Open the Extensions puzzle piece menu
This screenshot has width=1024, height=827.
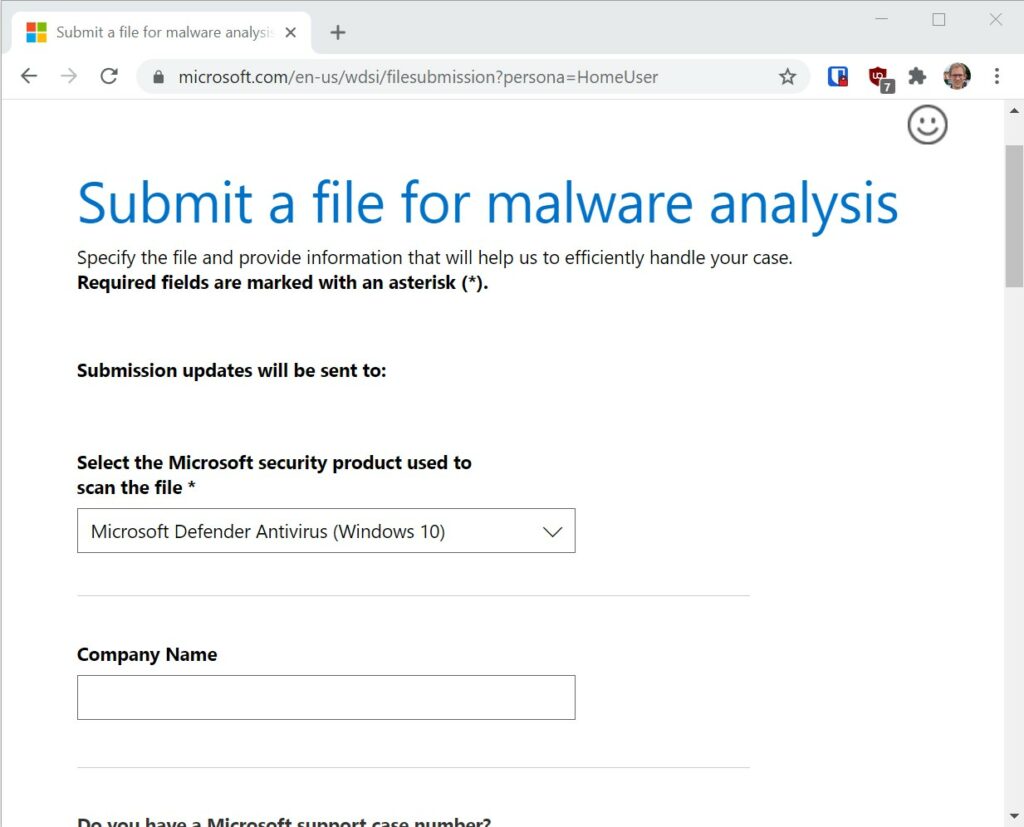click(917, 76)
